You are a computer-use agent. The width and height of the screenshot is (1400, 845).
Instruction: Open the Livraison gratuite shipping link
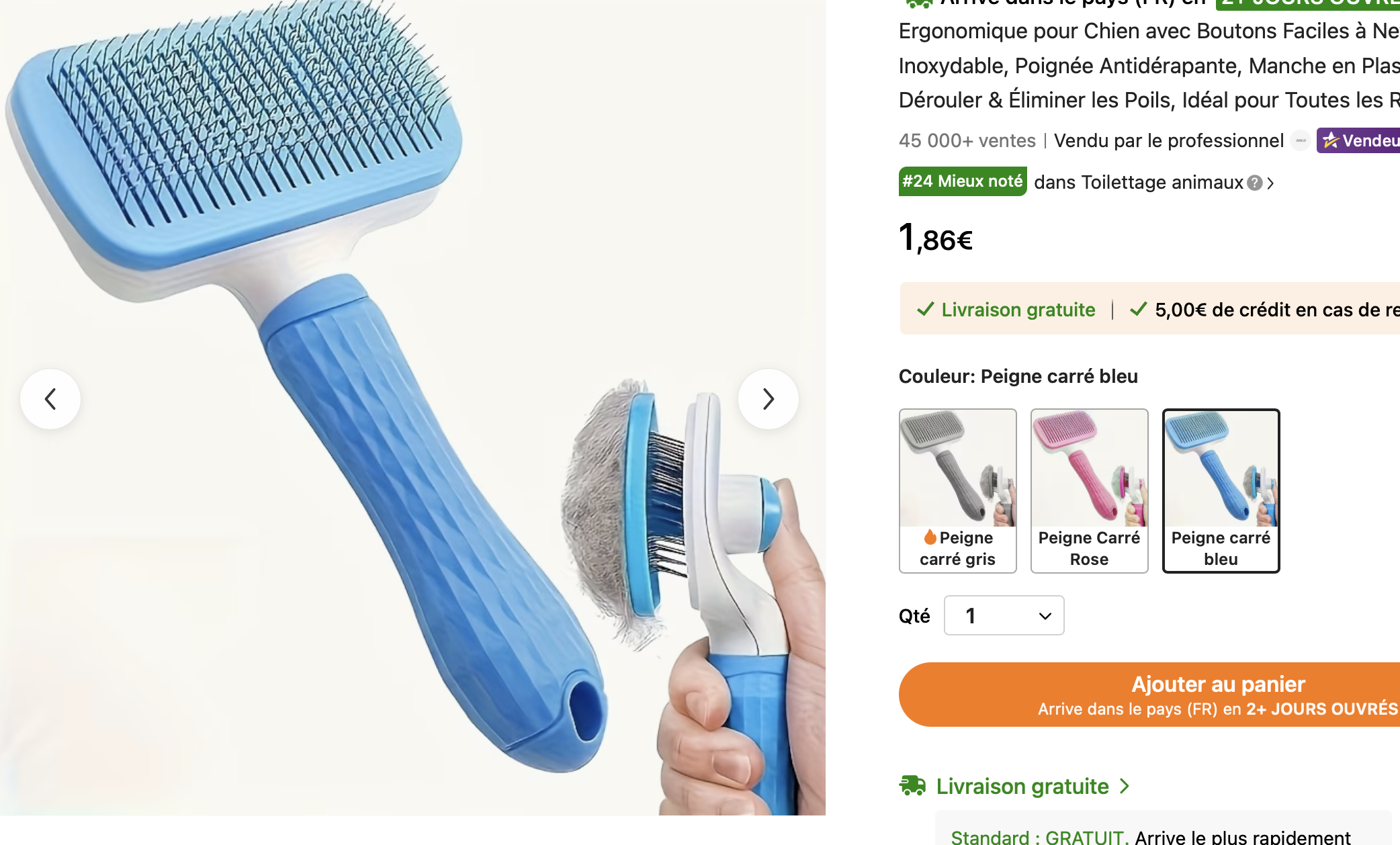point(1022,786)
